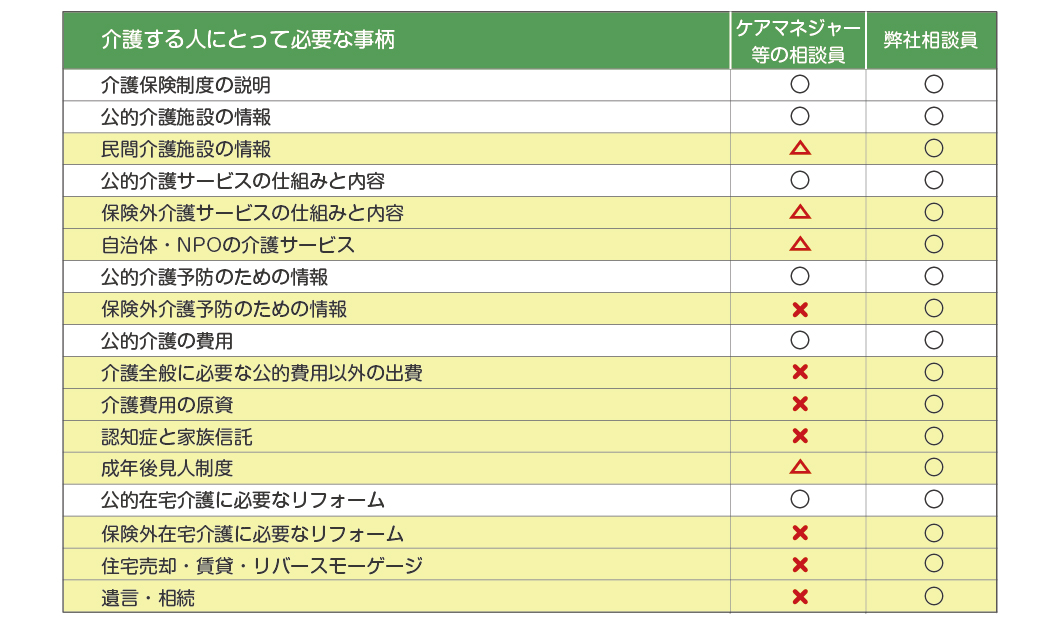This screenshot has height=625, width=1054.
Task: Click the ケアマネジャー circle for 公的介護の費用
Action: [799, 340]
